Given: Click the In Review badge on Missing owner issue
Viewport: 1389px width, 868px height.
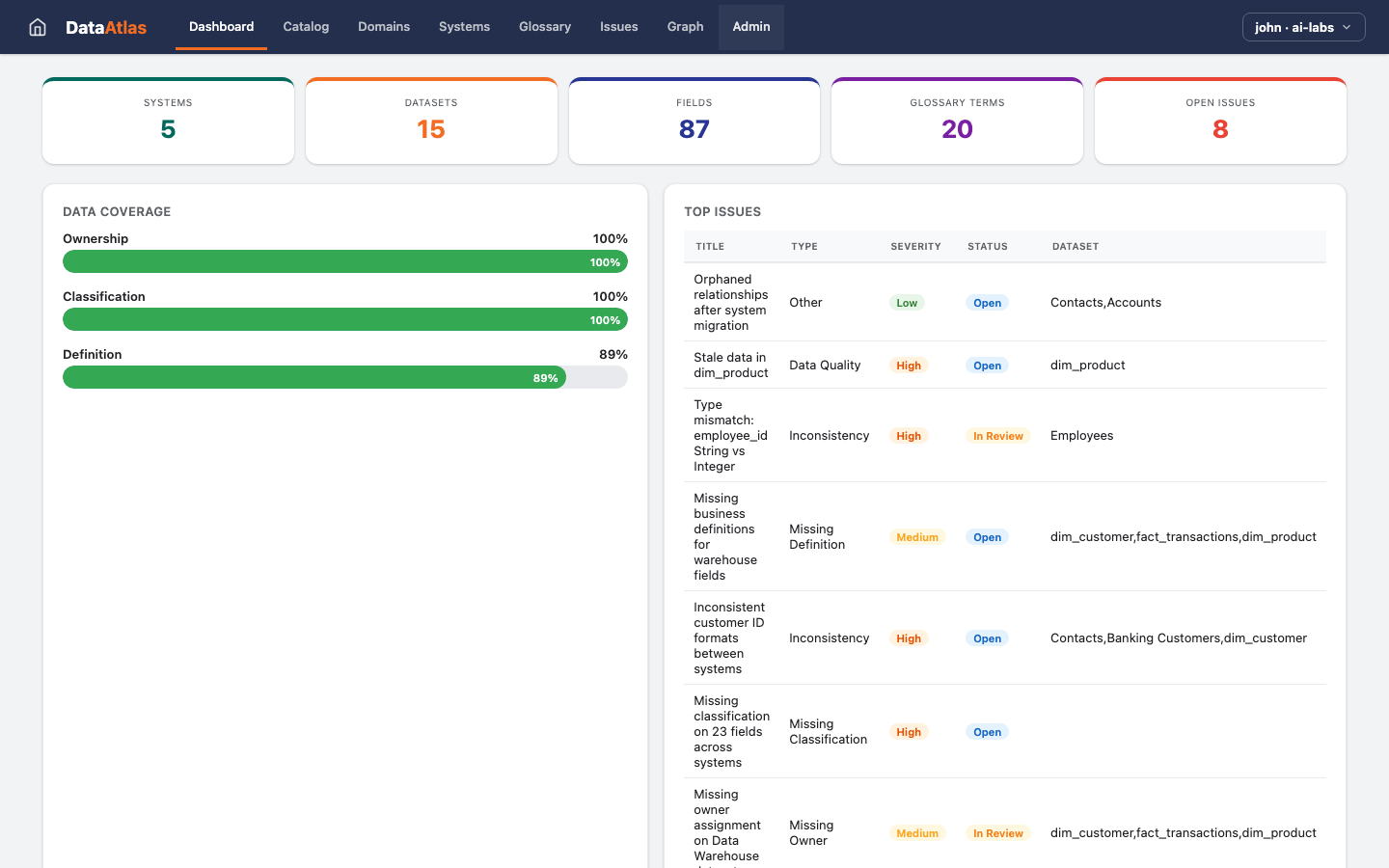Looking at the screenshot, I should coord(998,832).
